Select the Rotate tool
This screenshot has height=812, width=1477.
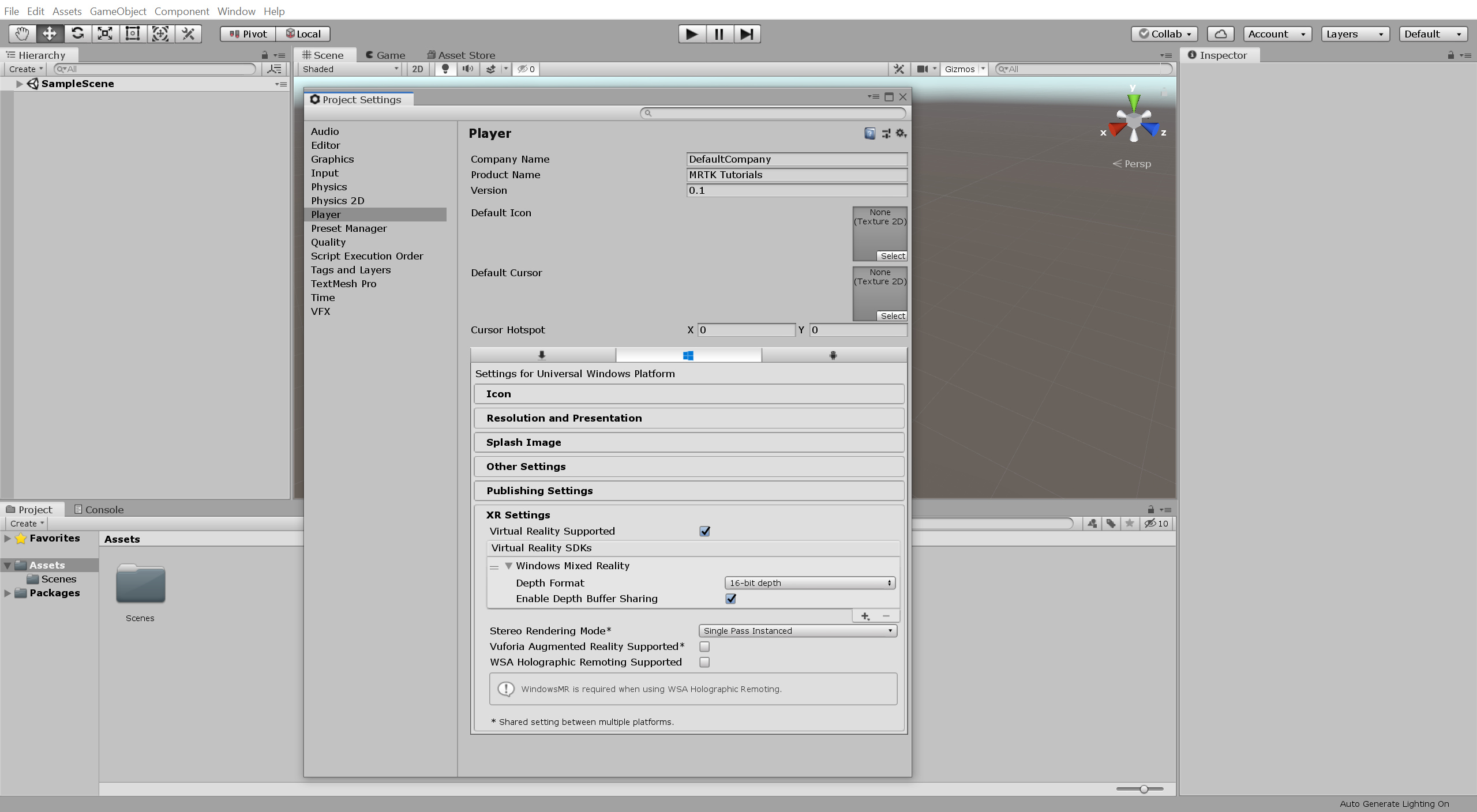pos(77,34)
